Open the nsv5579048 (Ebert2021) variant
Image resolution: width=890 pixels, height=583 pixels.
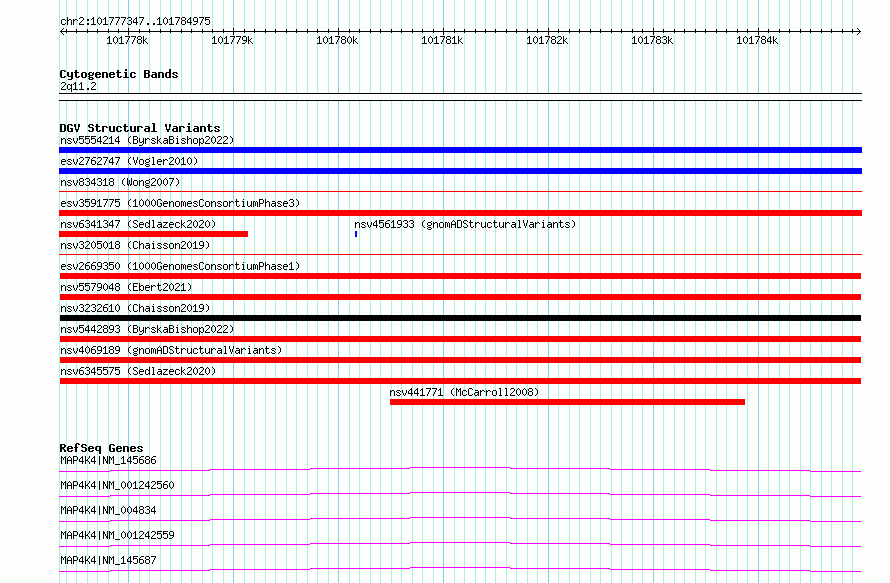click(x=126, y=287)
